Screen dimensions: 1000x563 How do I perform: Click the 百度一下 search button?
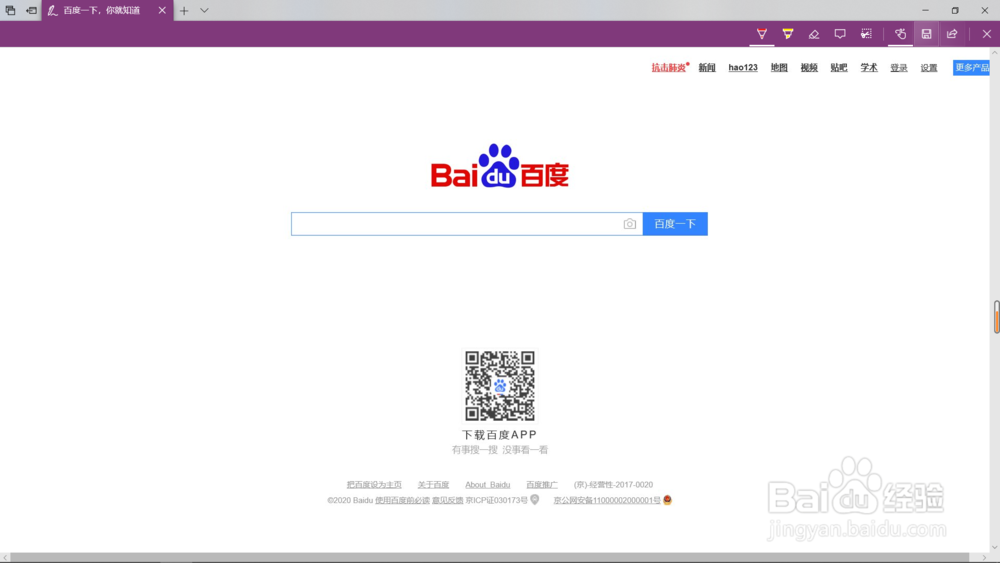pyautogui.click(x=675, y=224)
